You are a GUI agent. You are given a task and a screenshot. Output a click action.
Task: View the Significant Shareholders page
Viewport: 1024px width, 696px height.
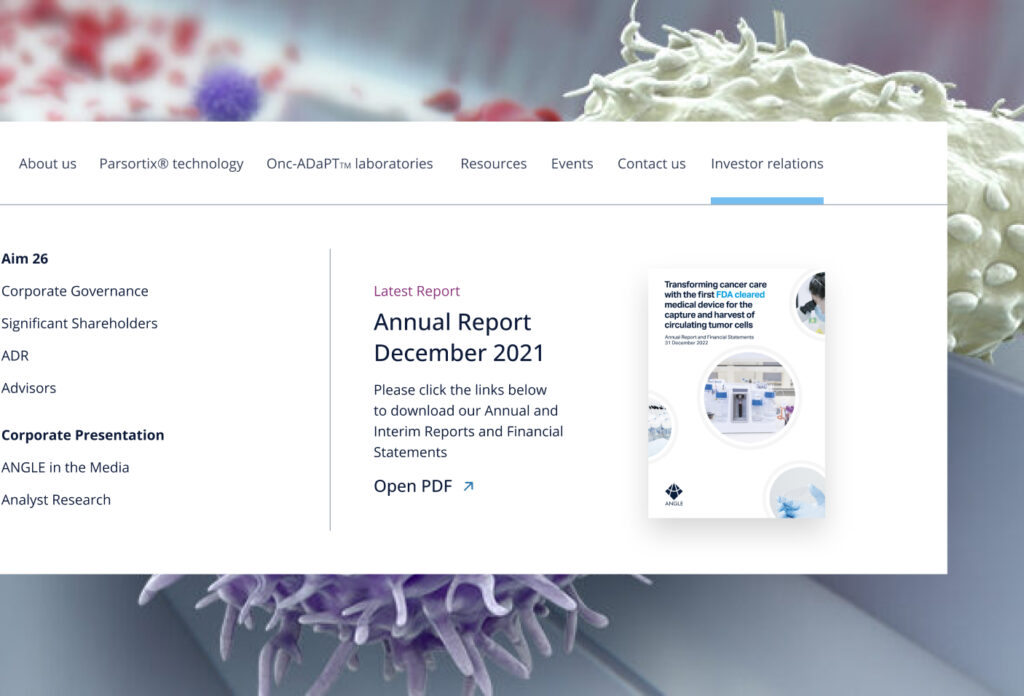[x=79, y=324]
